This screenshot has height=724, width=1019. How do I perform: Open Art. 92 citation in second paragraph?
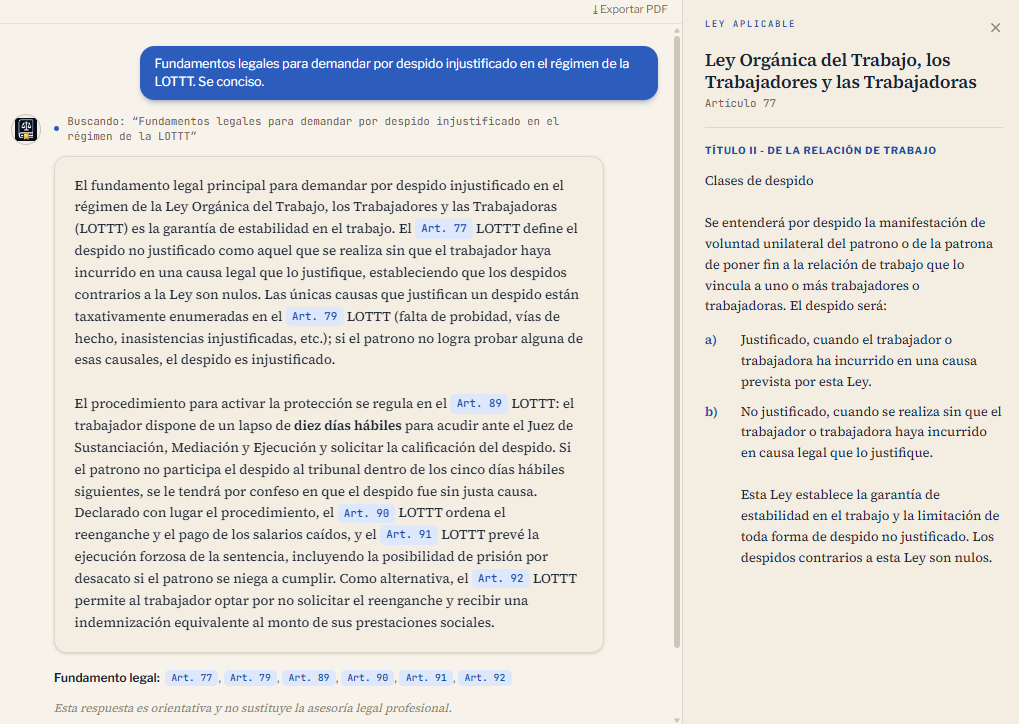(x=500, y=578)
